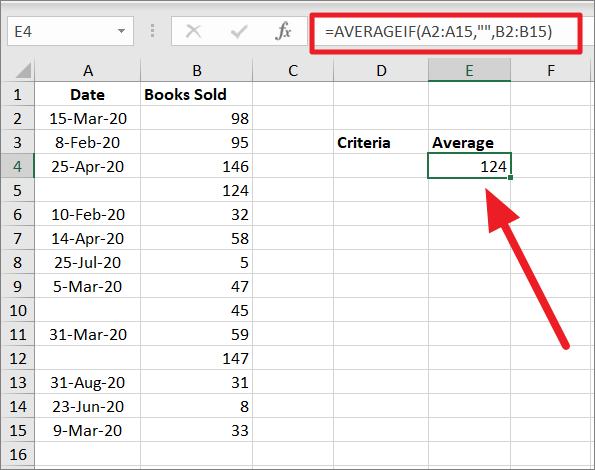Select the Criteria label cell
The width and height of the screenshot is (595, 470).
(x=381, y=143)
